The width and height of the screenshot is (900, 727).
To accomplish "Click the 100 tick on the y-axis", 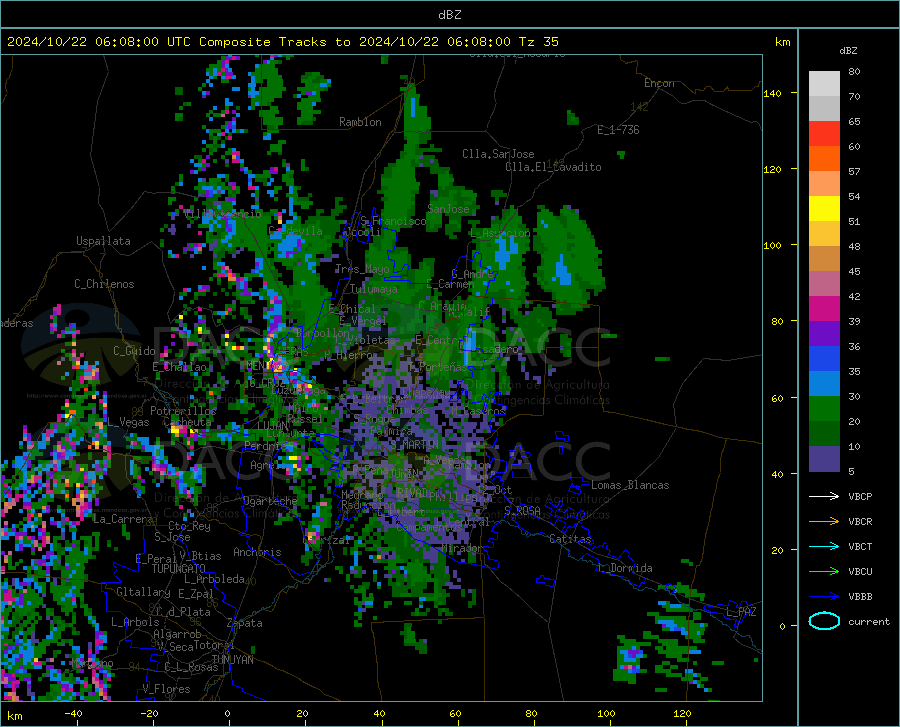I will point(772,245).
